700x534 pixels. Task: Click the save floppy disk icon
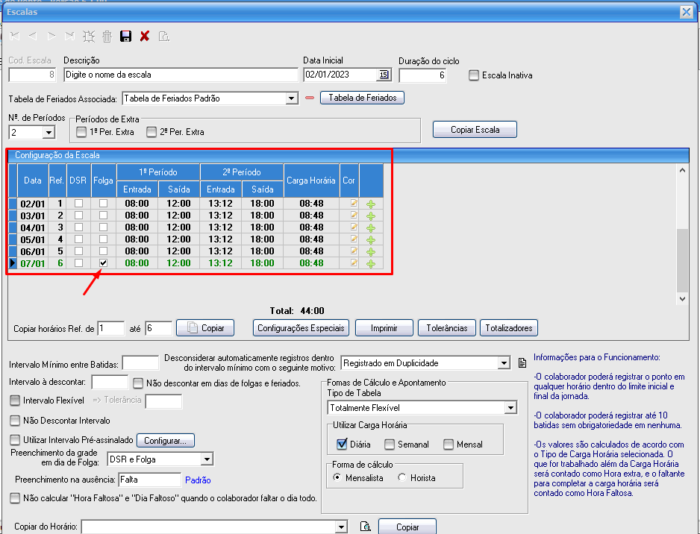(x=125, y=36)
